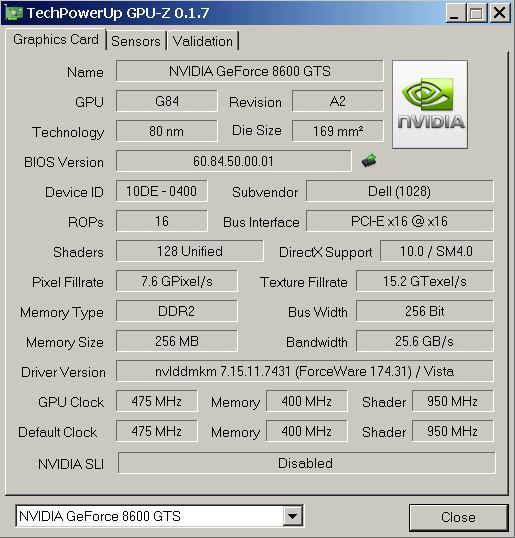Click the BIOS Version field 60.84.50.00.01
The height and width of the screenshot is (538, 515).
(x=234, y=161)
